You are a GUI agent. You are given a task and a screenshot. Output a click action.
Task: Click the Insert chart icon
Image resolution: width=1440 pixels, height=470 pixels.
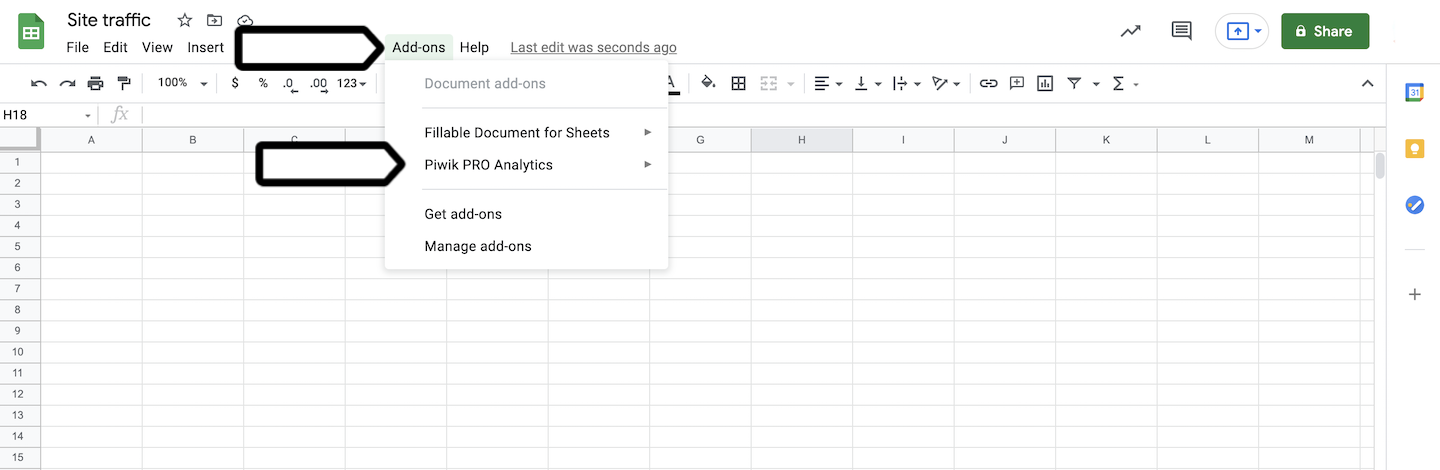[1045, 83]
